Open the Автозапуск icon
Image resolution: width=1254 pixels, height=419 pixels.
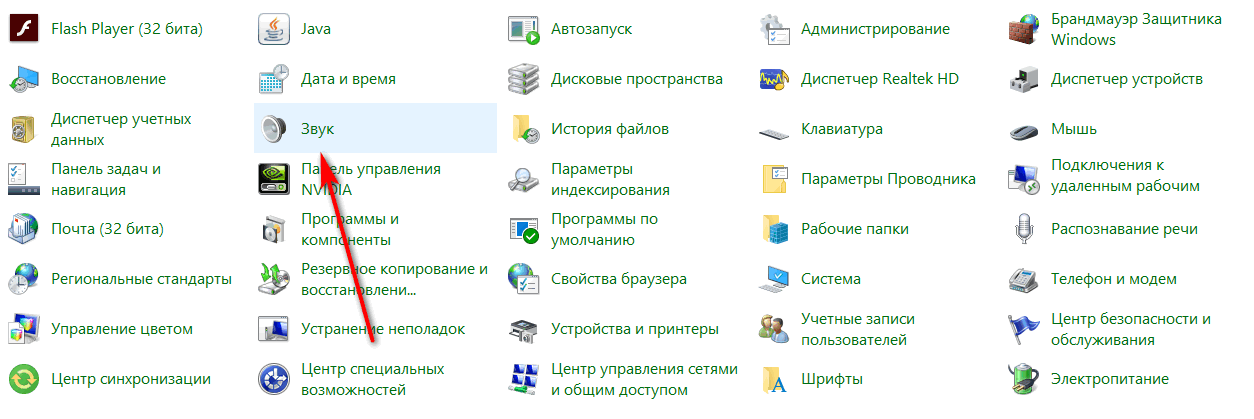[523, 29]
